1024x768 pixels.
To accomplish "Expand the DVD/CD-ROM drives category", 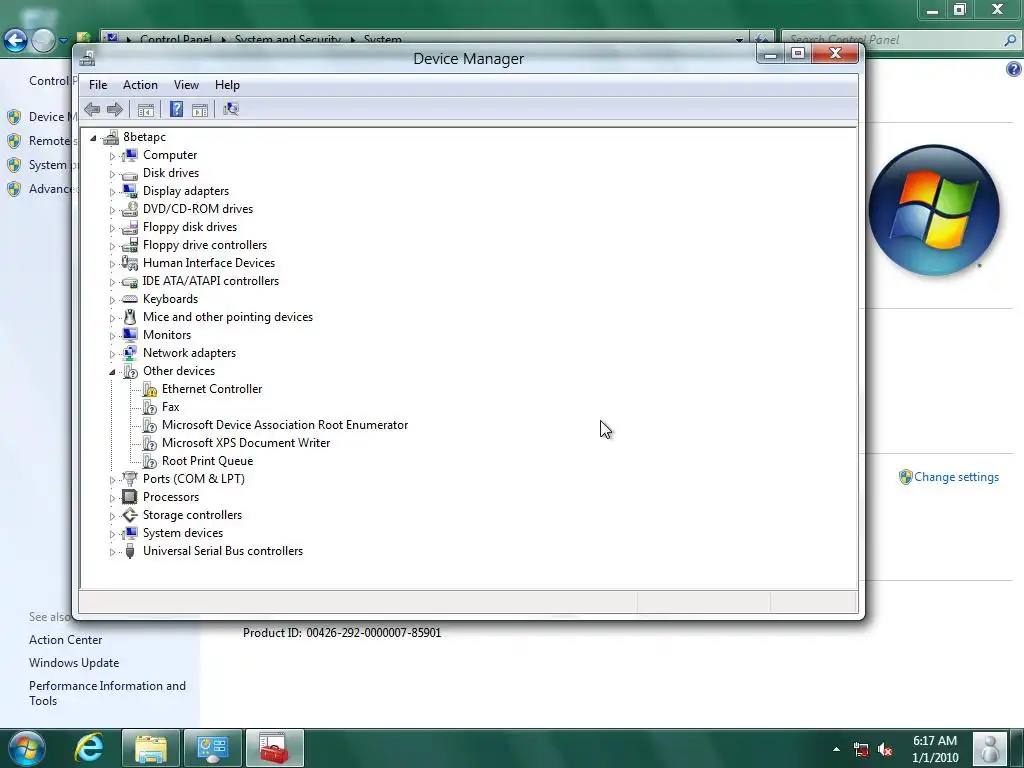I will click(x=112, y=210).
